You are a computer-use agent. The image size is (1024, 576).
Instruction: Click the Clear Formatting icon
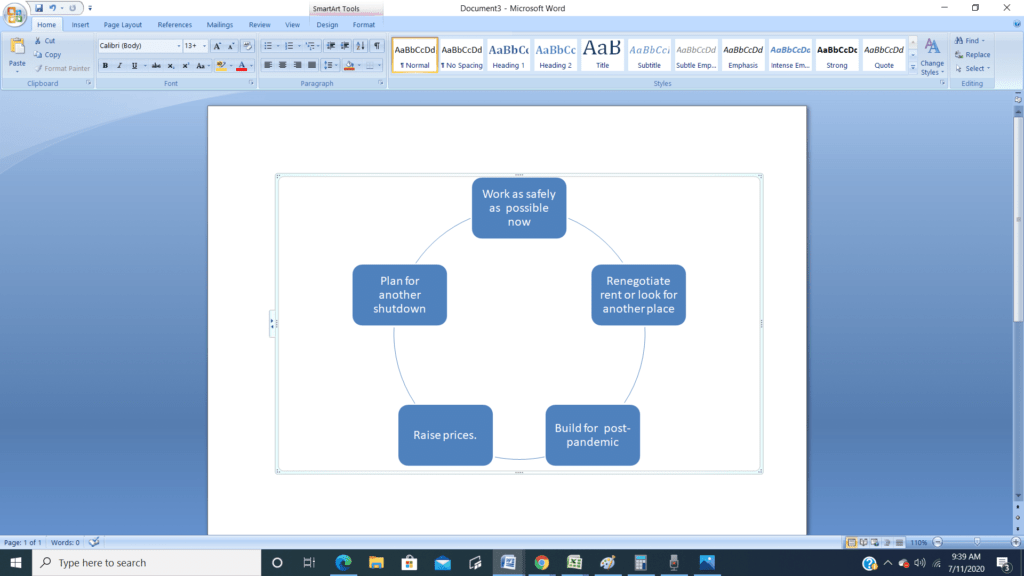coord(247,46)
